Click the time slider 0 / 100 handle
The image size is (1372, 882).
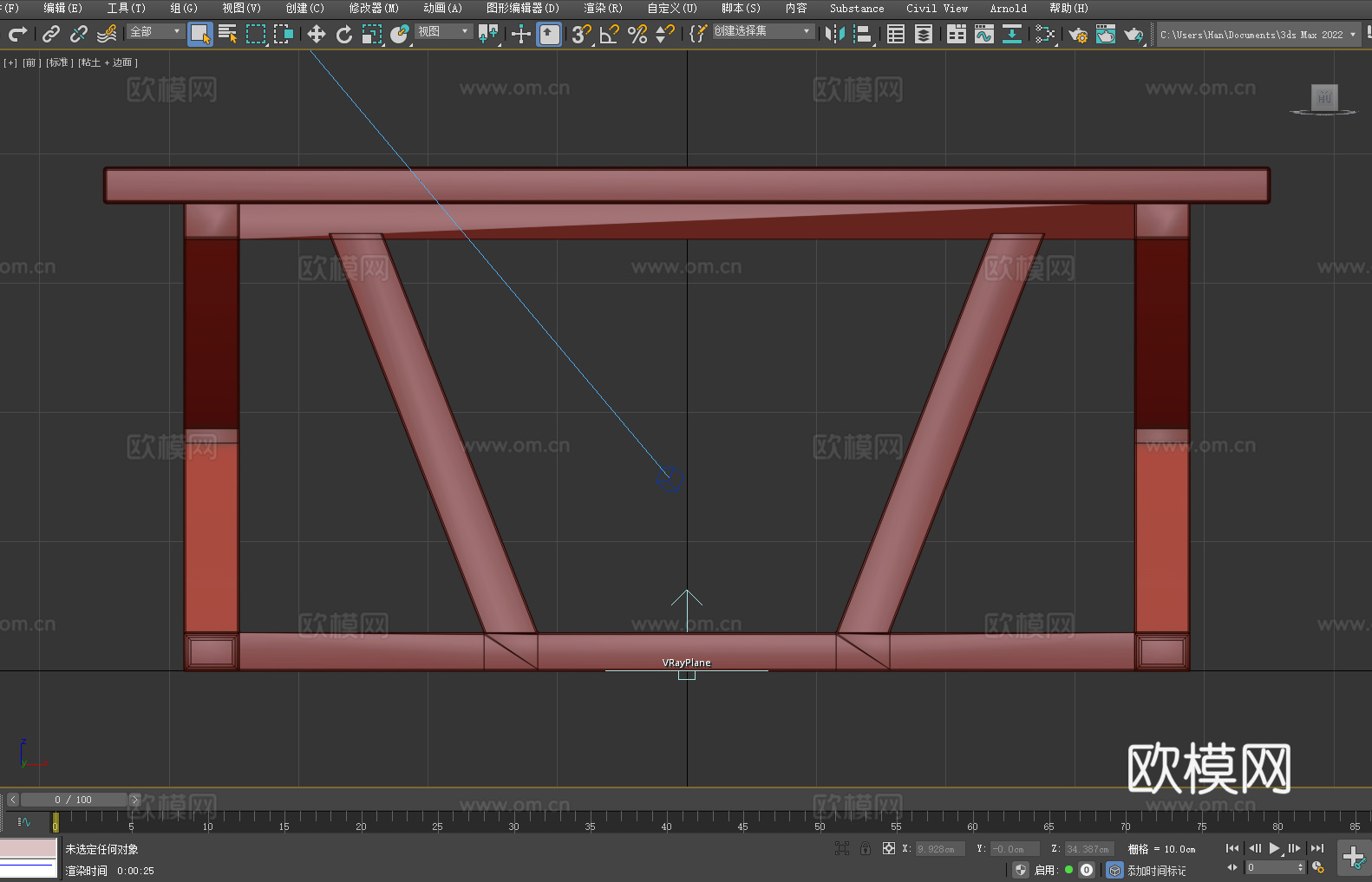[x=74, y=800]
